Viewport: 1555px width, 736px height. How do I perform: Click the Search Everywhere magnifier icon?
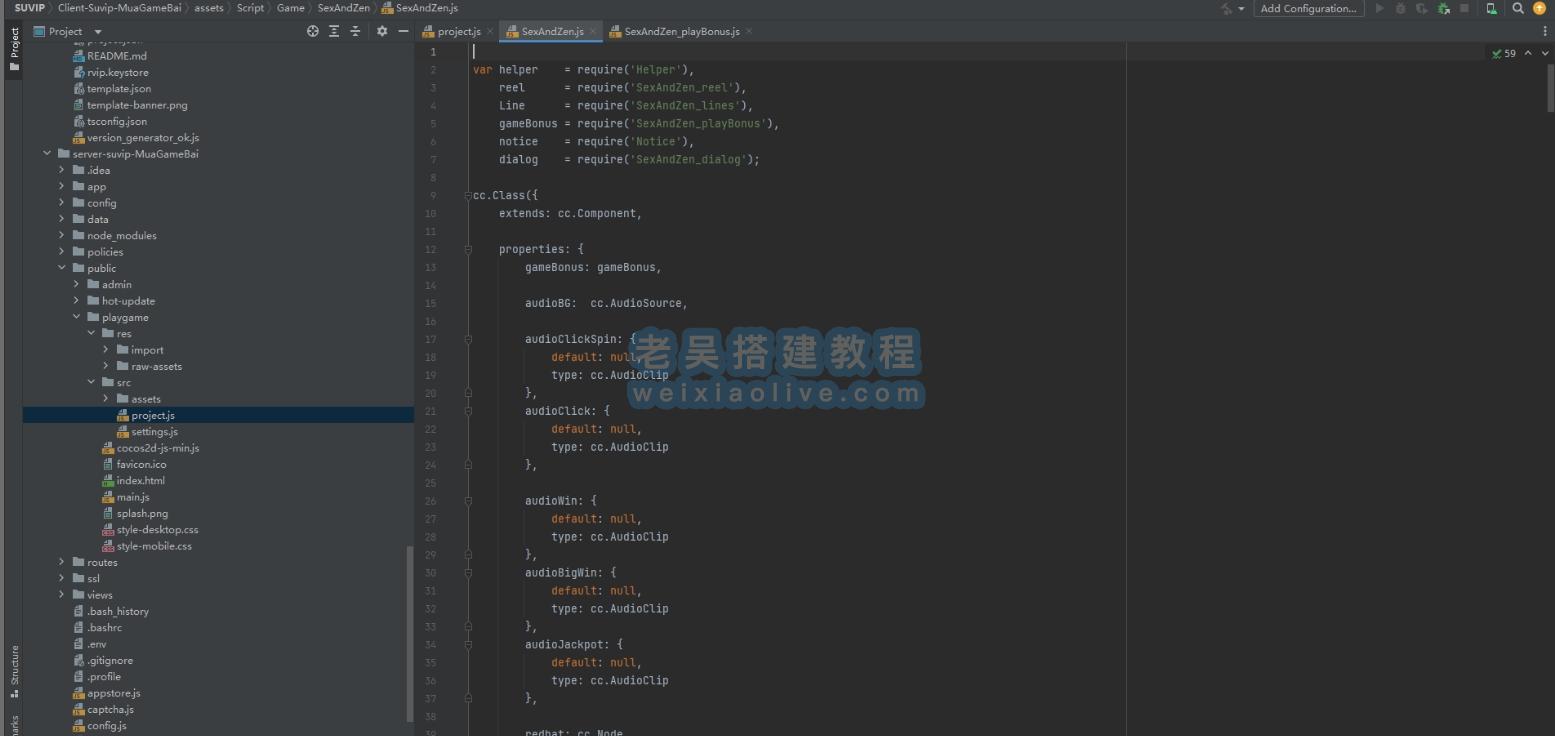pos(1518,8)
